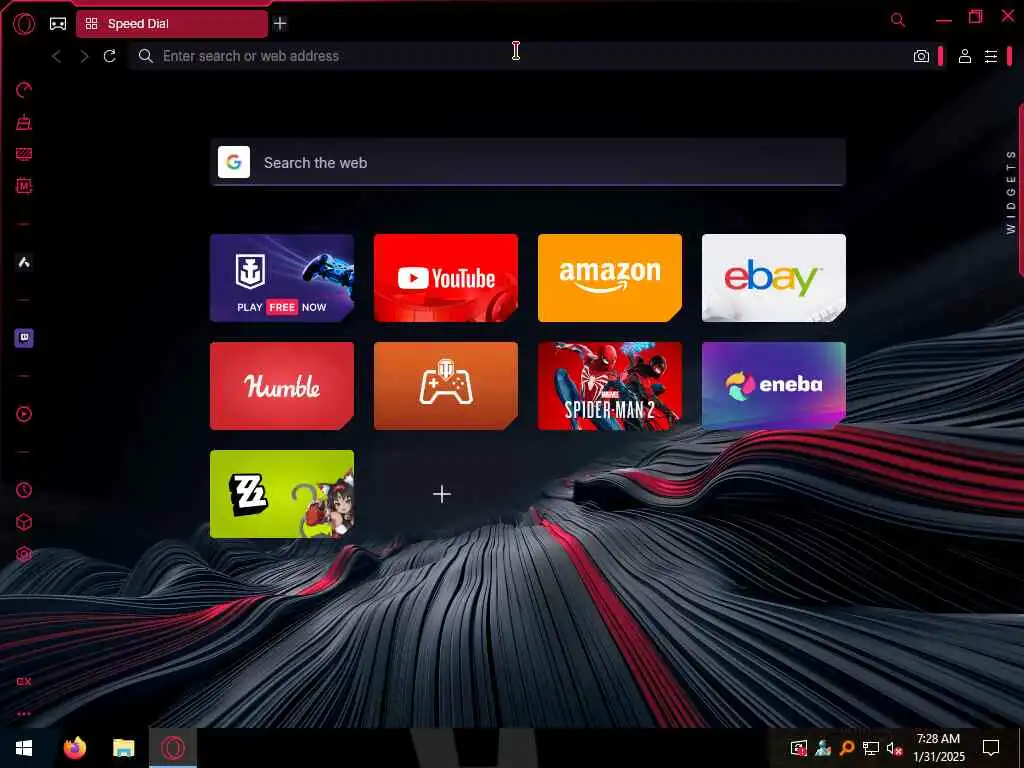
Task: Click the first tray icon with red badge
Action: click(x=798, y=748)
